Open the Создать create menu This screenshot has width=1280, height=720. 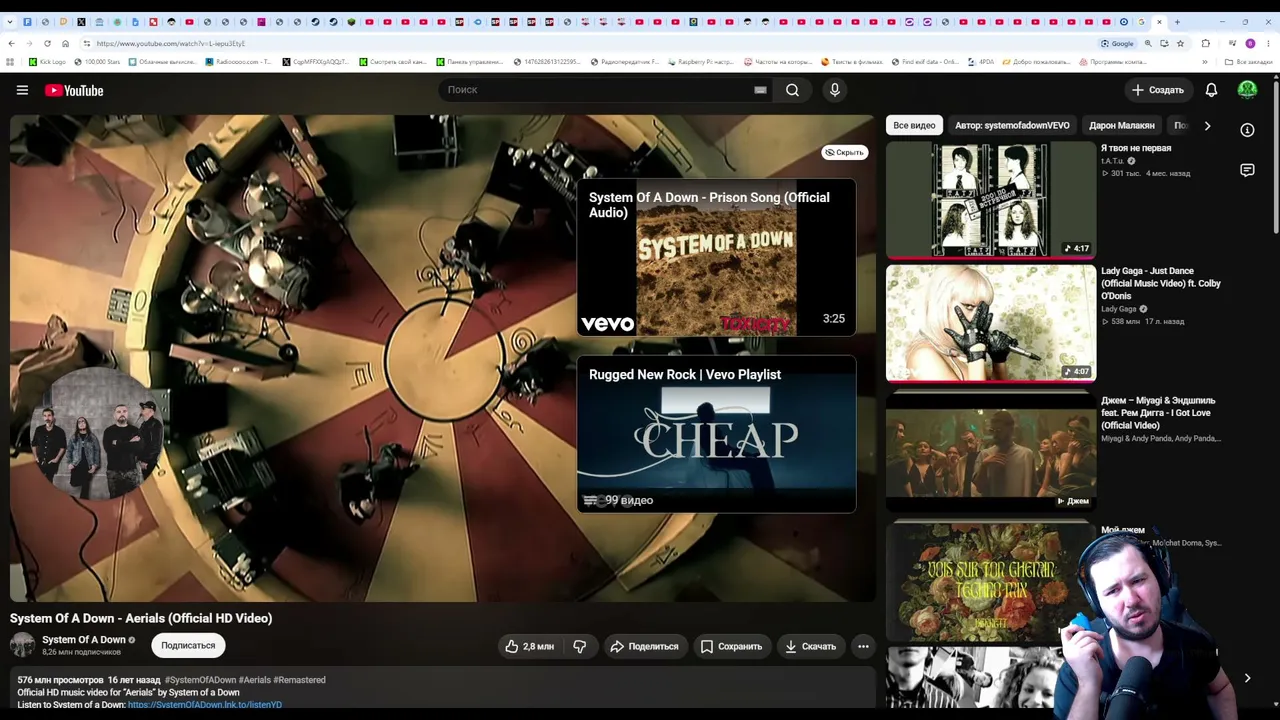1157,90
